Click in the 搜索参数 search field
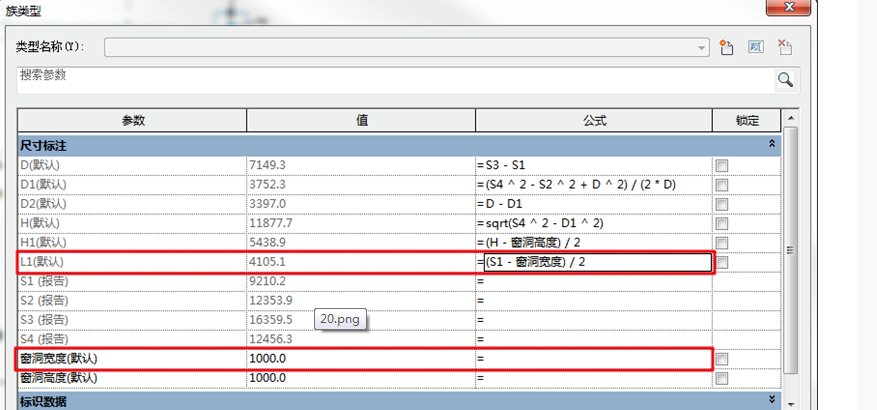The width and height of the screenshot is (877, 410). pos(395,80)
